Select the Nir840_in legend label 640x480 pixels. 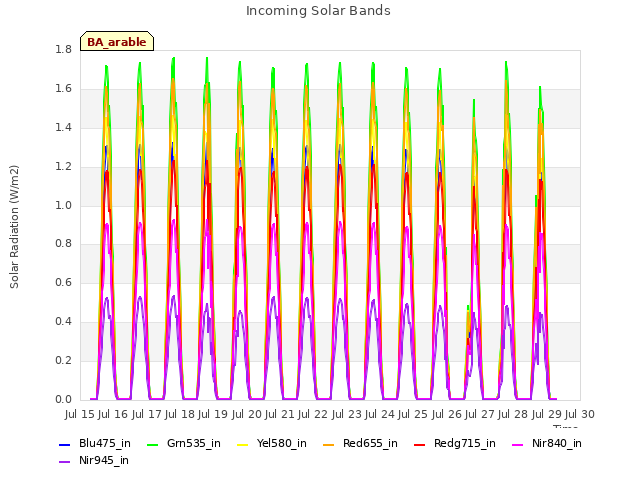click(x=557, y=443)
